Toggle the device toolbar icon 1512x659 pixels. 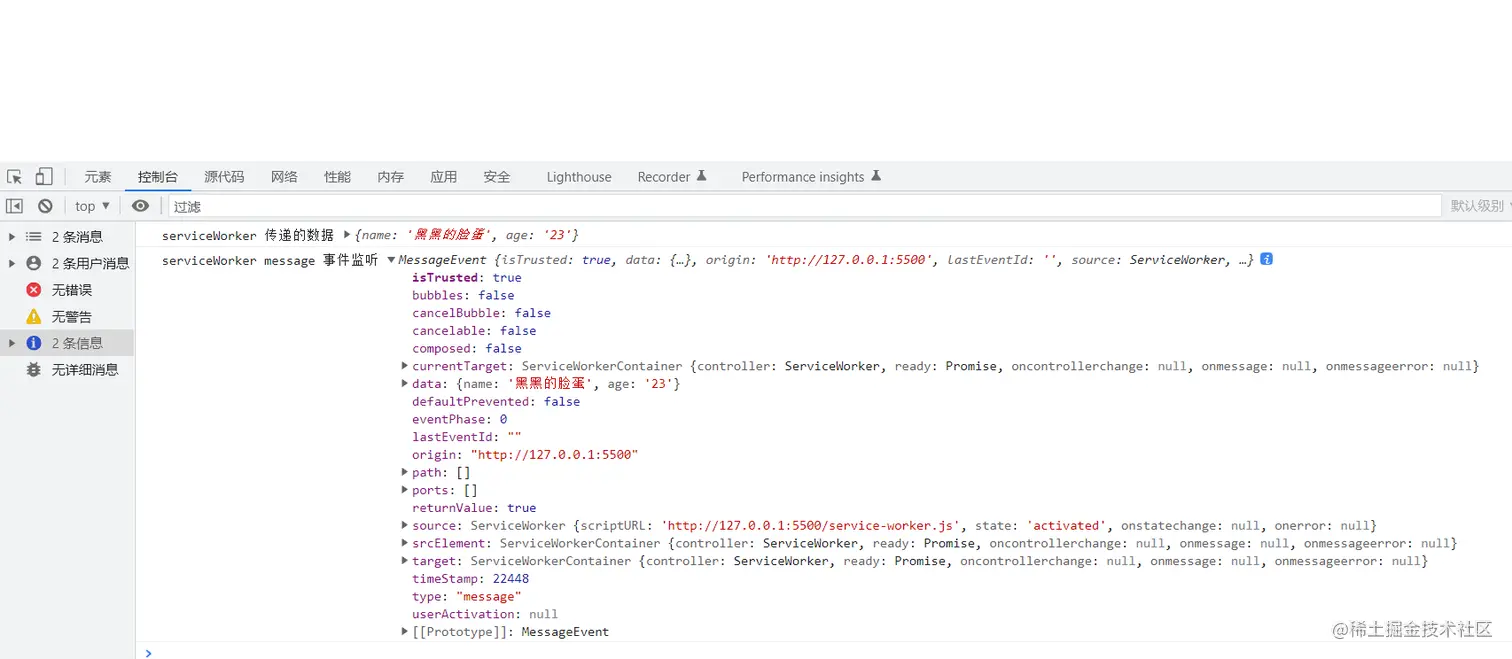coord(44,177)
